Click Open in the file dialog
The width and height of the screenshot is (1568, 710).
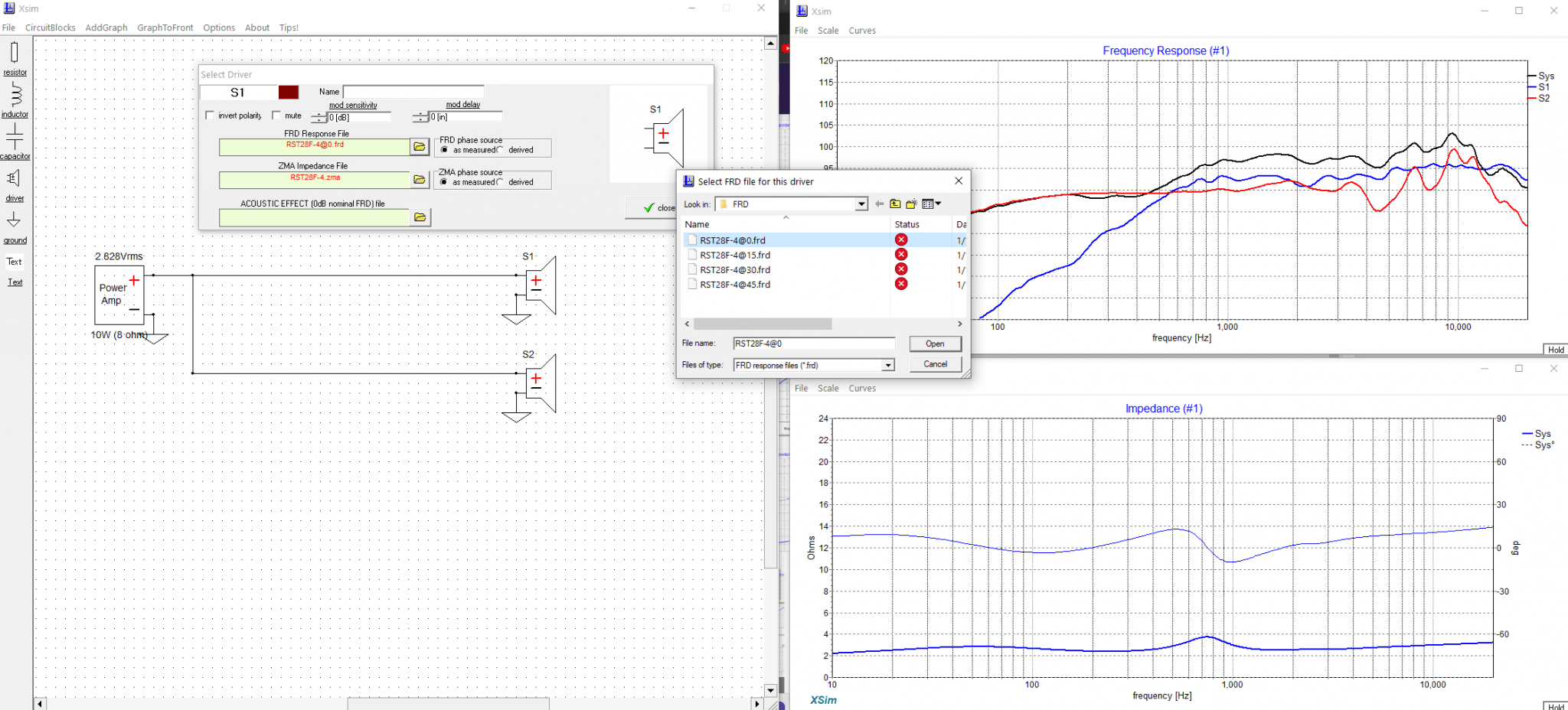point(935,344)
